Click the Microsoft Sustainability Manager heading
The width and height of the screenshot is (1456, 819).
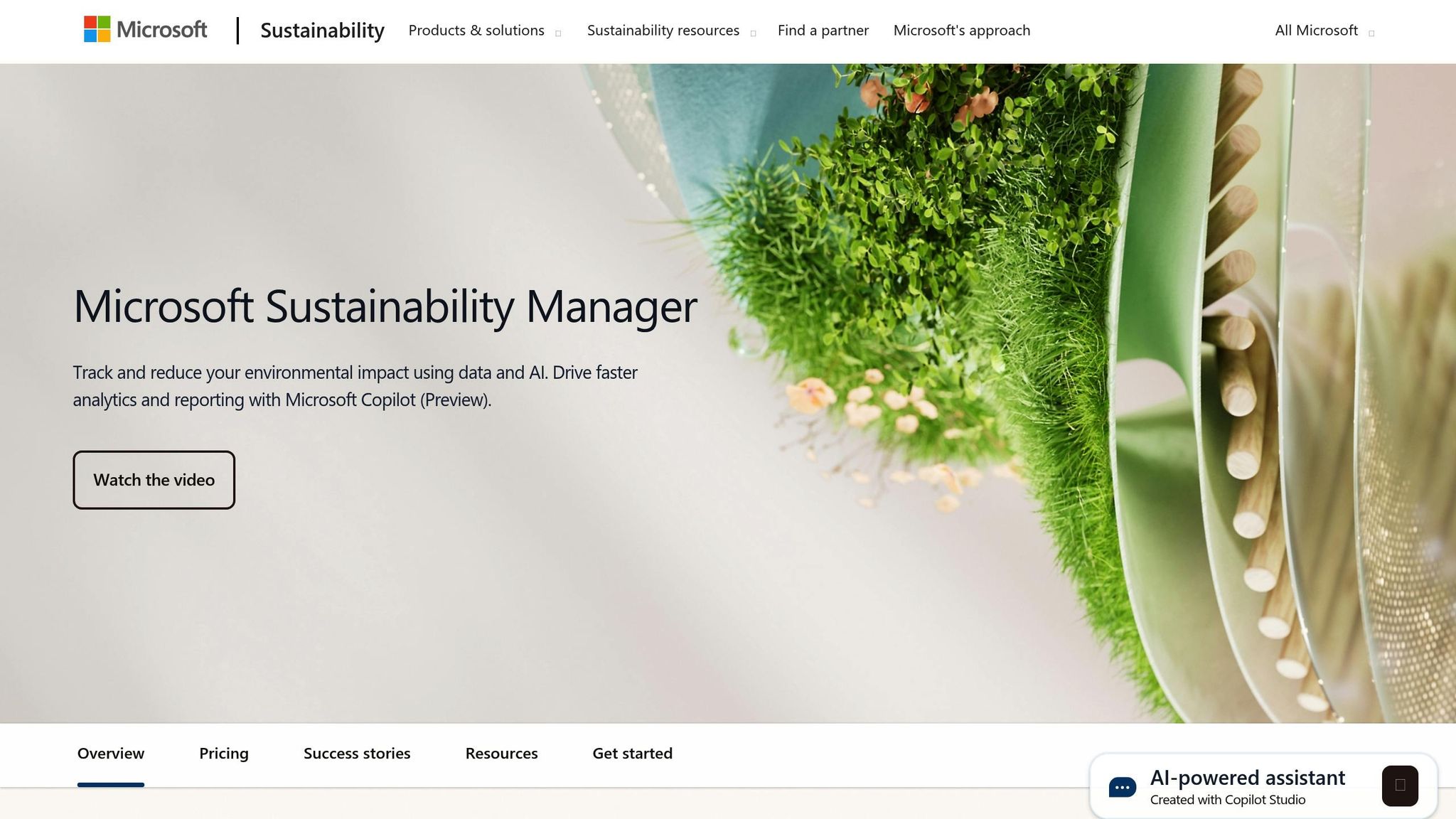pyautogui.click(x=385, y=306)
